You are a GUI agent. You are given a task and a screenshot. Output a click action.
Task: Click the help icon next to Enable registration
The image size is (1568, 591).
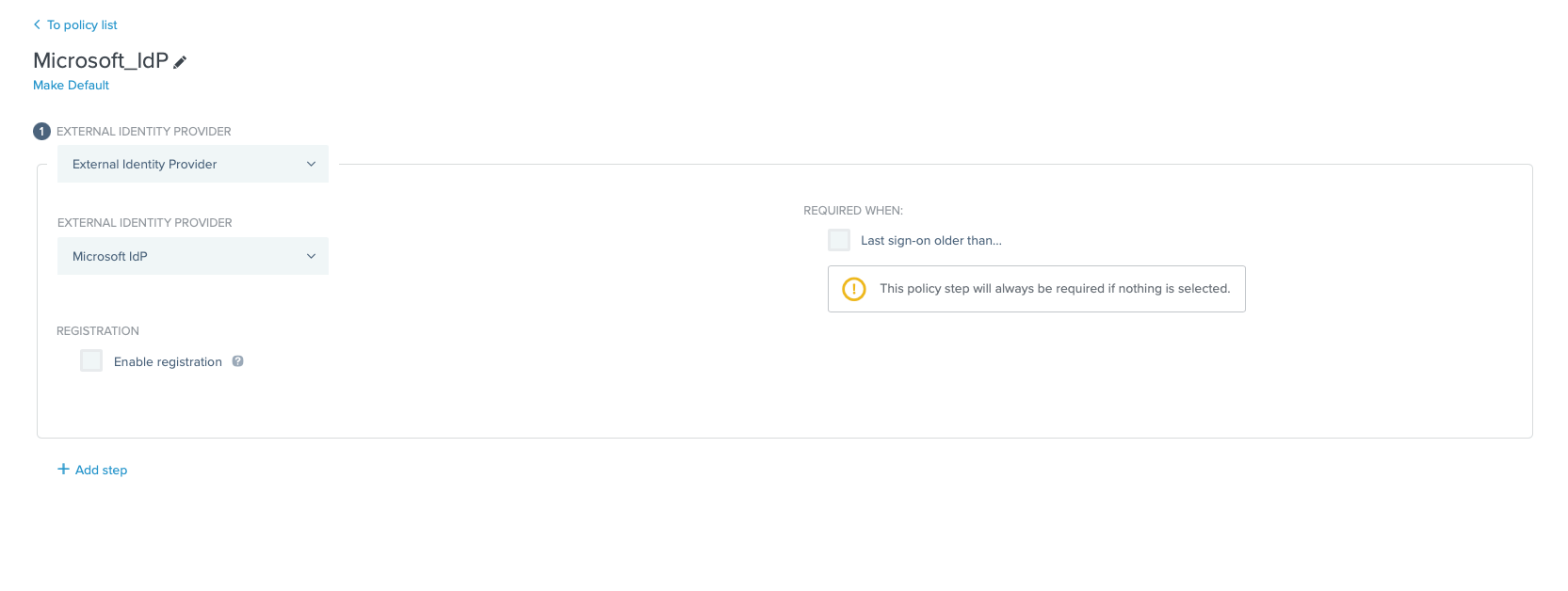238,361
